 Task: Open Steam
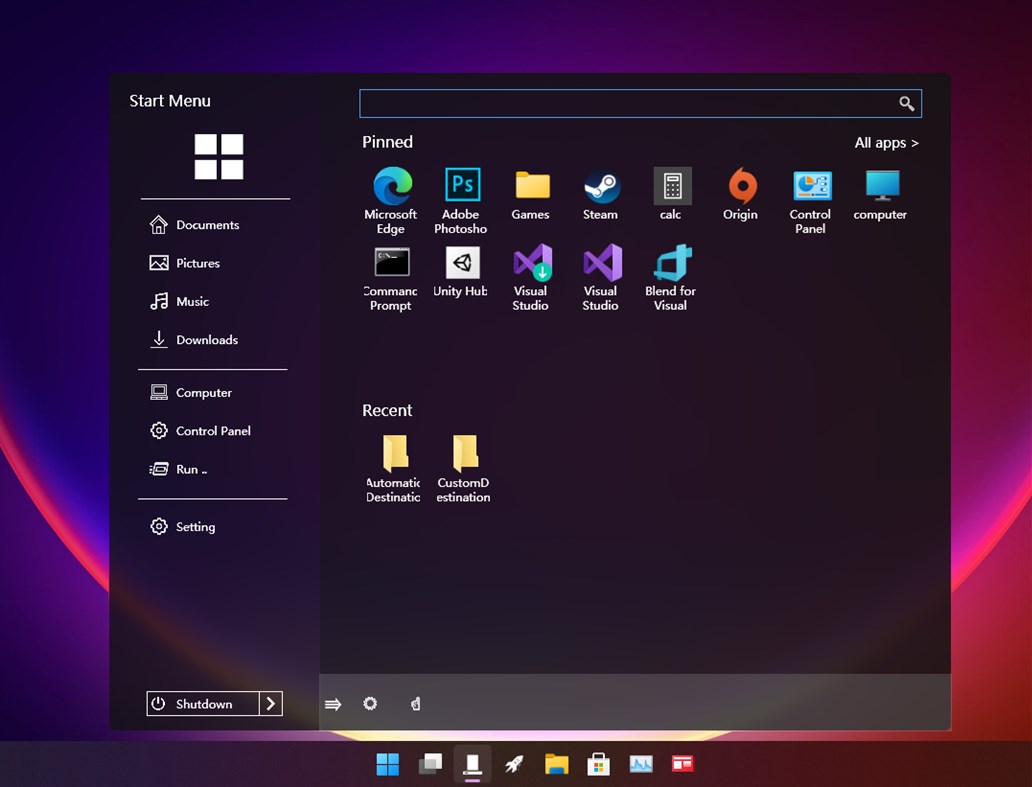601,185
